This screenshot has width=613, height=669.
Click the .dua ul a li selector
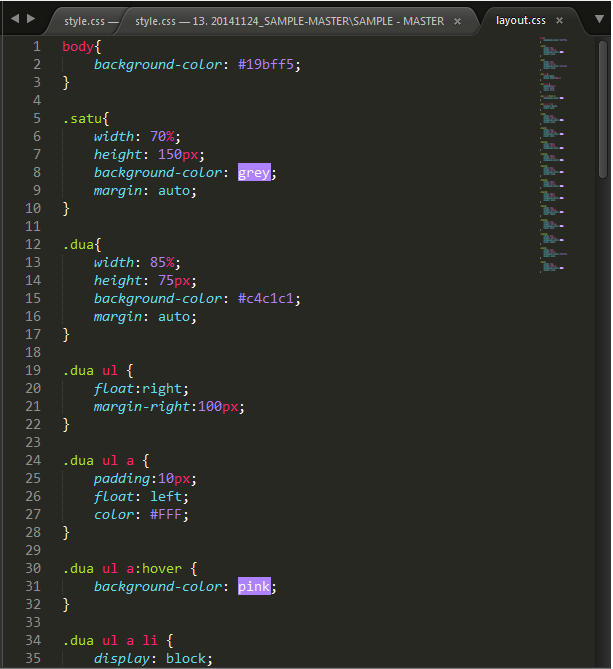(x=110, y=640)
